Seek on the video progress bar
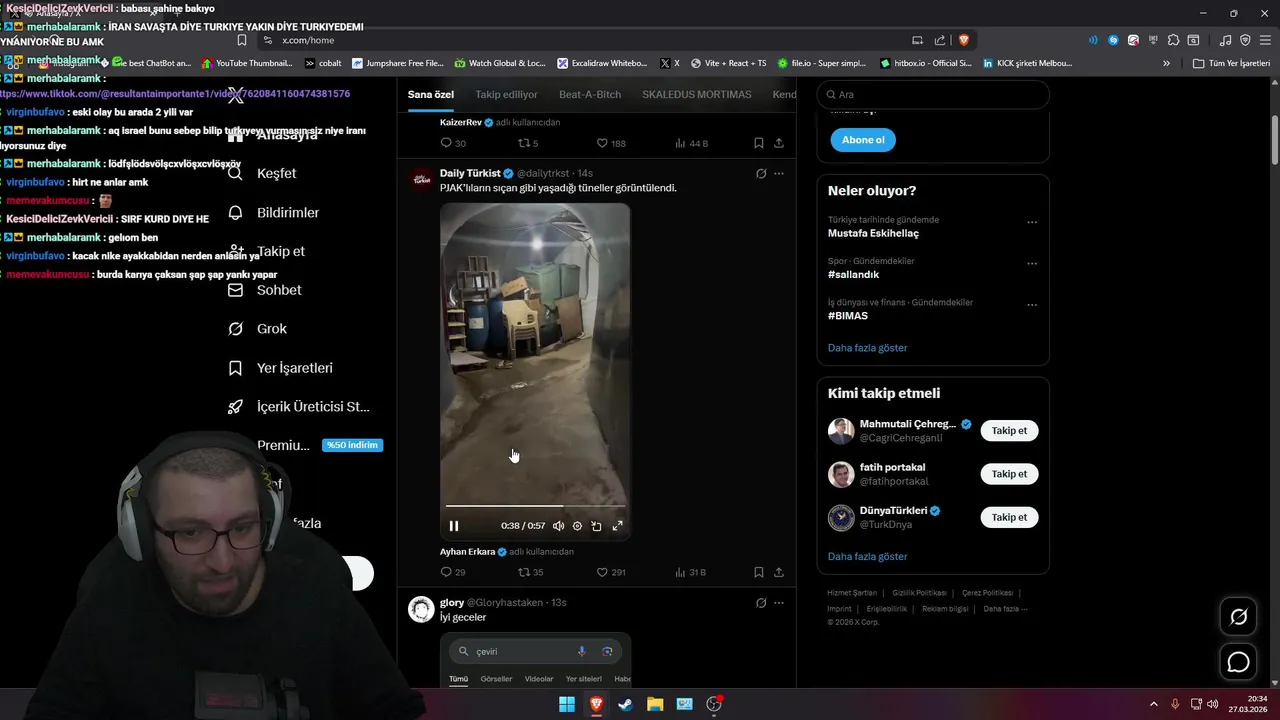This screenshot has height=720, width=1280. click(535, 506)
